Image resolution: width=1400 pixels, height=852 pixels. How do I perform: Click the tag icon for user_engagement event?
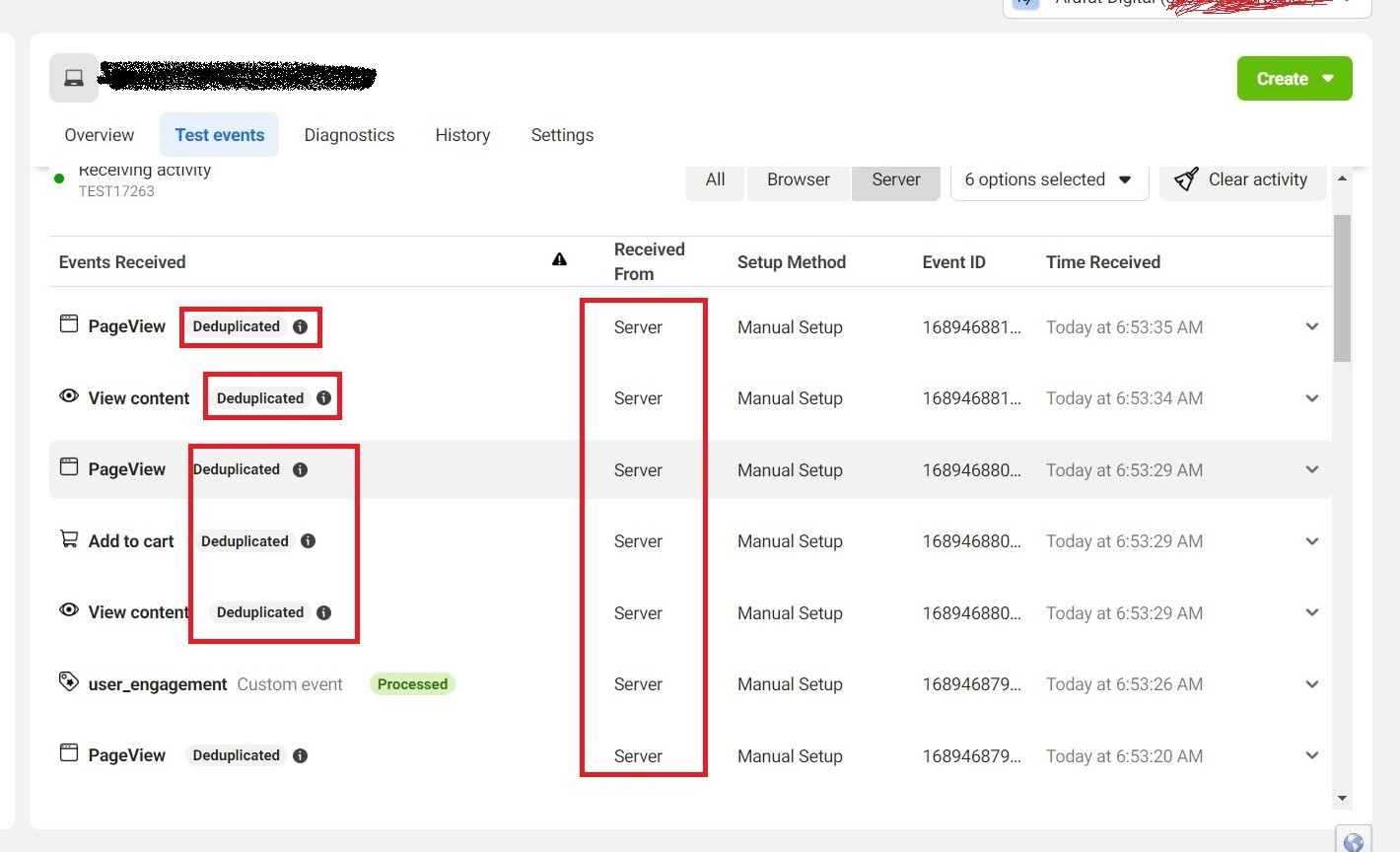(68, 681)
